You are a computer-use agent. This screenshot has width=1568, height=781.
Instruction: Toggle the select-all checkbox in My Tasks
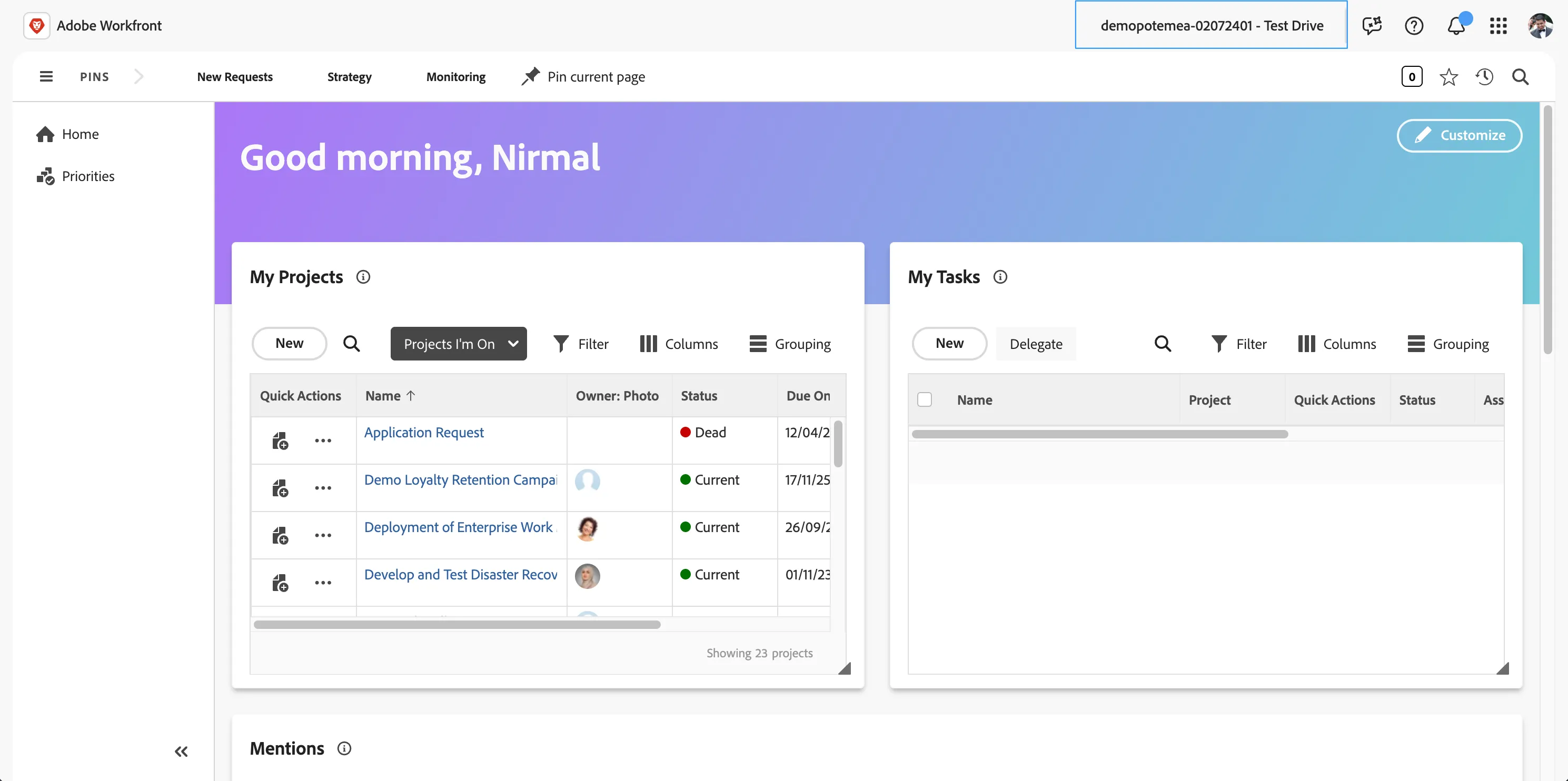coord(924,399)
